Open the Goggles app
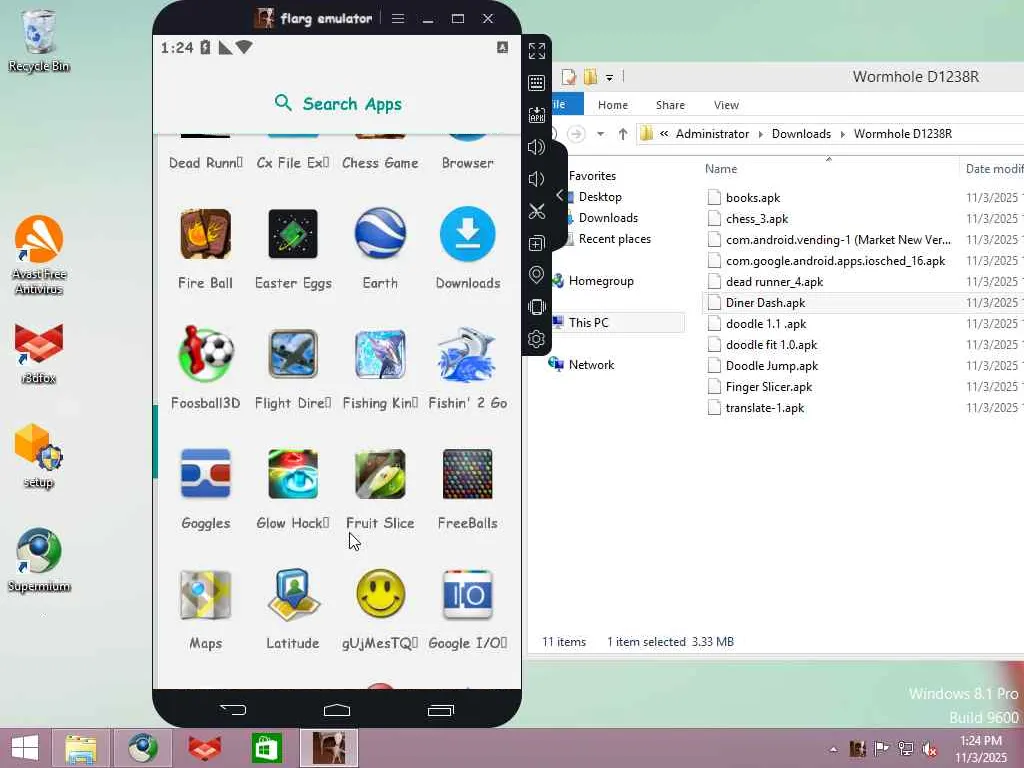This screenshot has width=1024, height=768. point(205,475)
